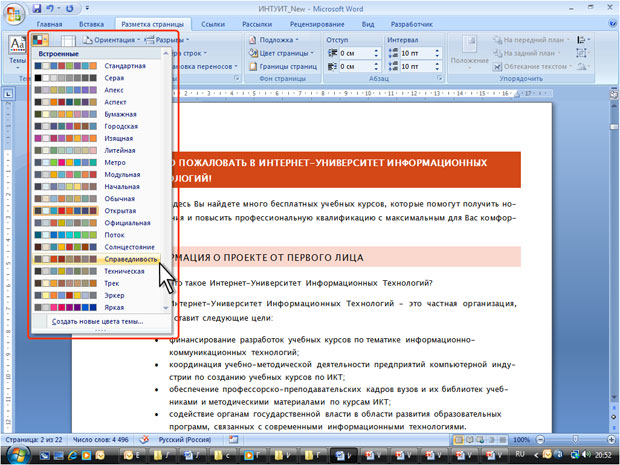Open the Review (Рецензирование) tab
This screenshot has width=620, height=465.
tap(317, 24)
